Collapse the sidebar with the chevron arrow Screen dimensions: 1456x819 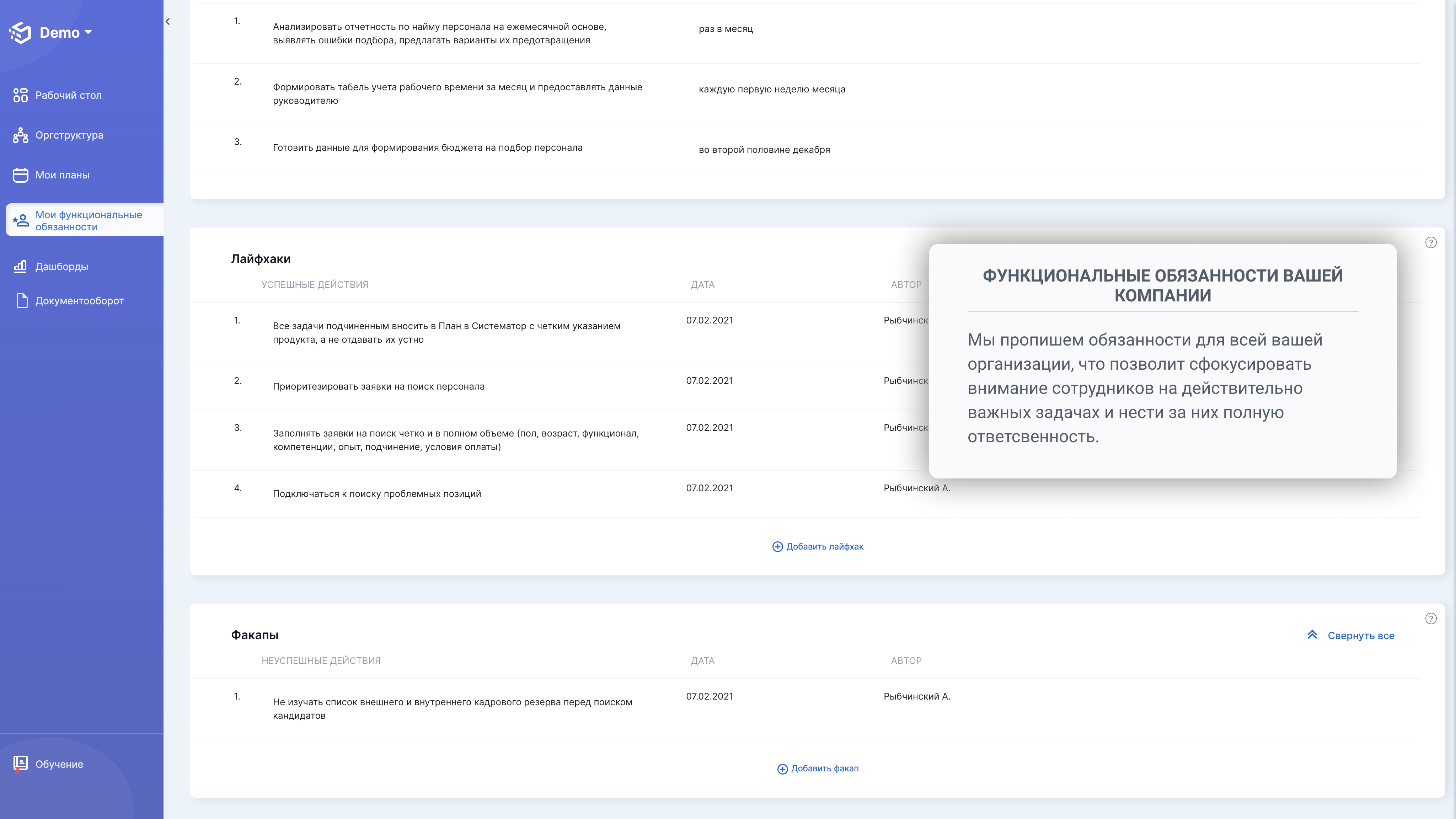point(167,21)
